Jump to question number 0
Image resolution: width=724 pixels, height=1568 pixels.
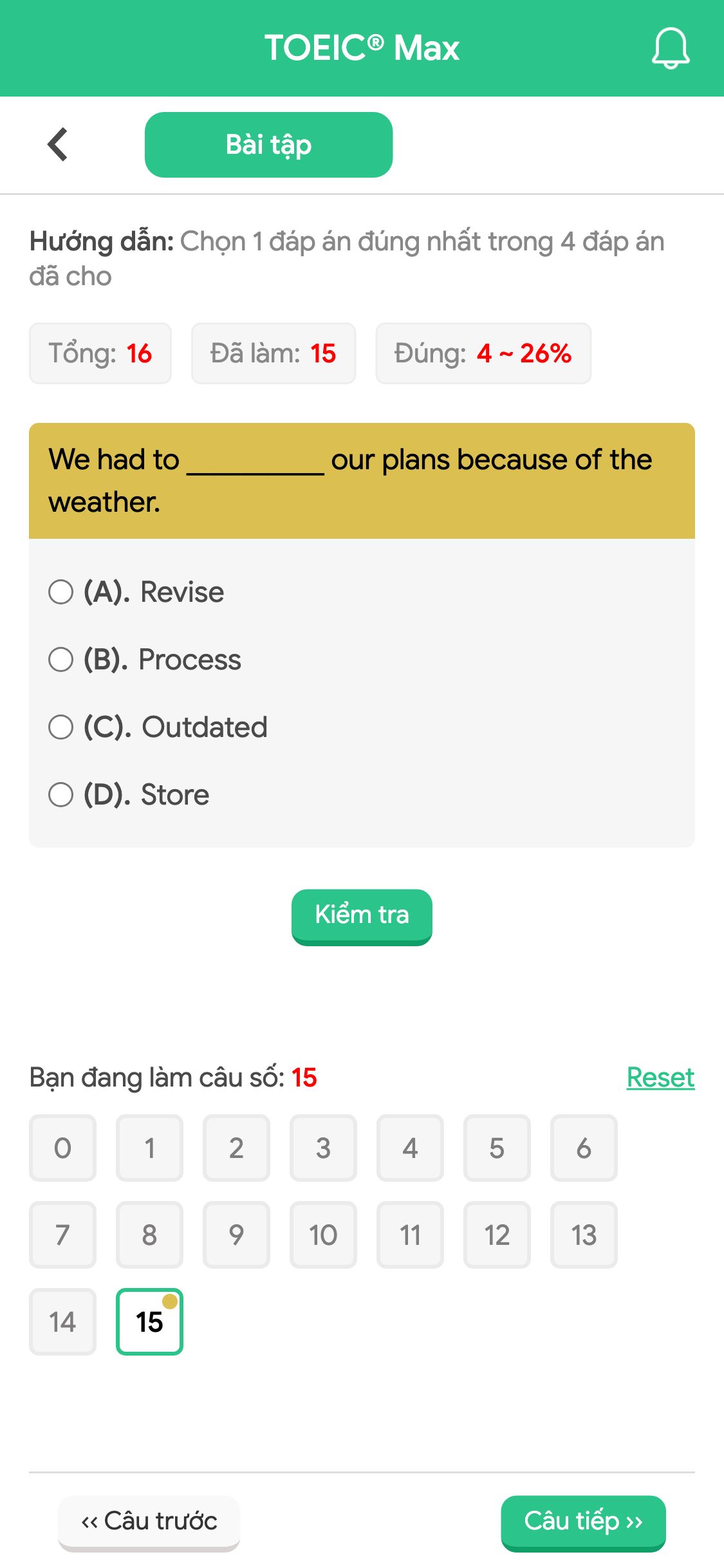[x=62, y=1148]
